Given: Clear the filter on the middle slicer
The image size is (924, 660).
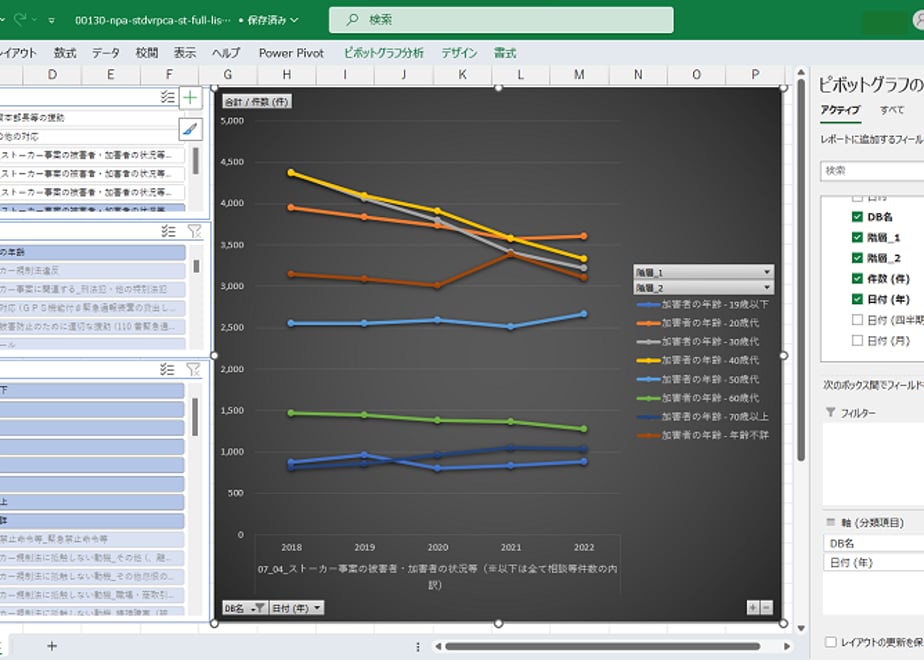Looking at the screenshot, I should tap(194, 231).
